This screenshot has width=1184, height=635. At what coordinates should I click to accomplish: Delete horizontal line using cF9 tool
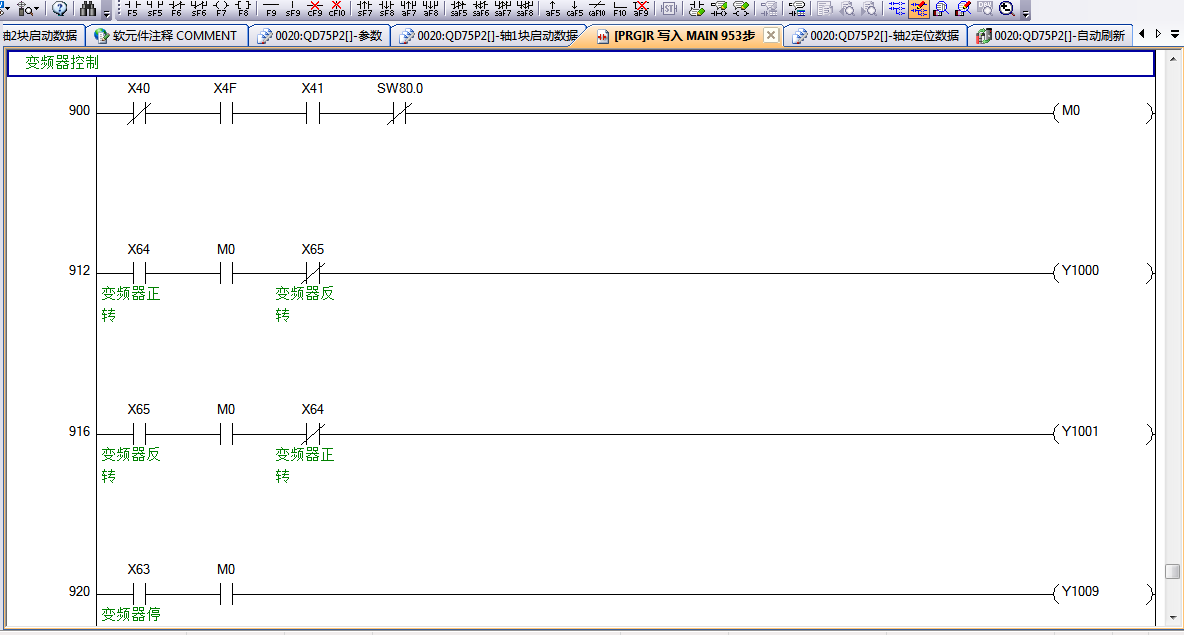[315, 9]
